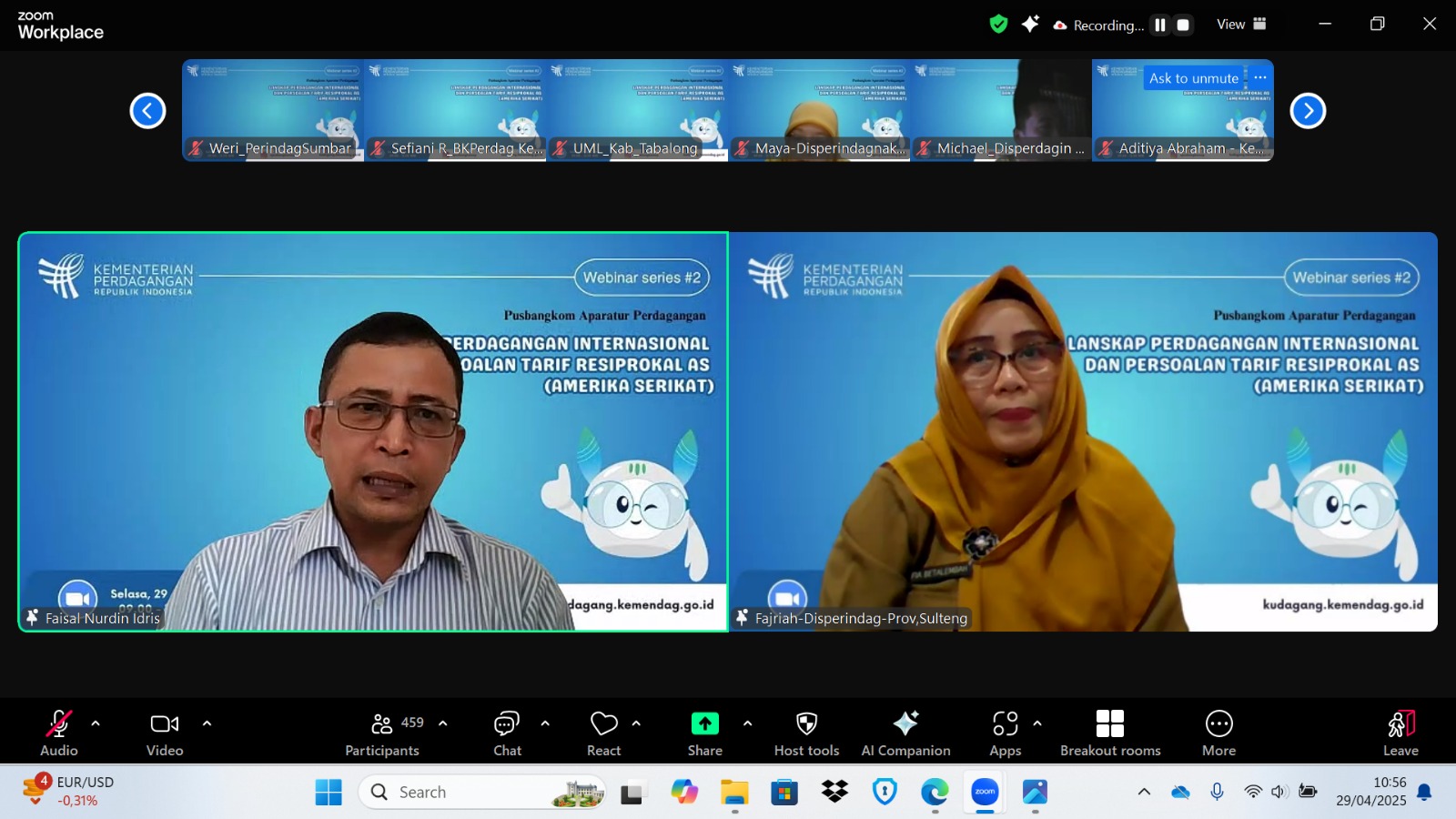The height and width of the screenshot is (819, 1456).
Task: Open the More options menu
Action: click(1219, 733)
